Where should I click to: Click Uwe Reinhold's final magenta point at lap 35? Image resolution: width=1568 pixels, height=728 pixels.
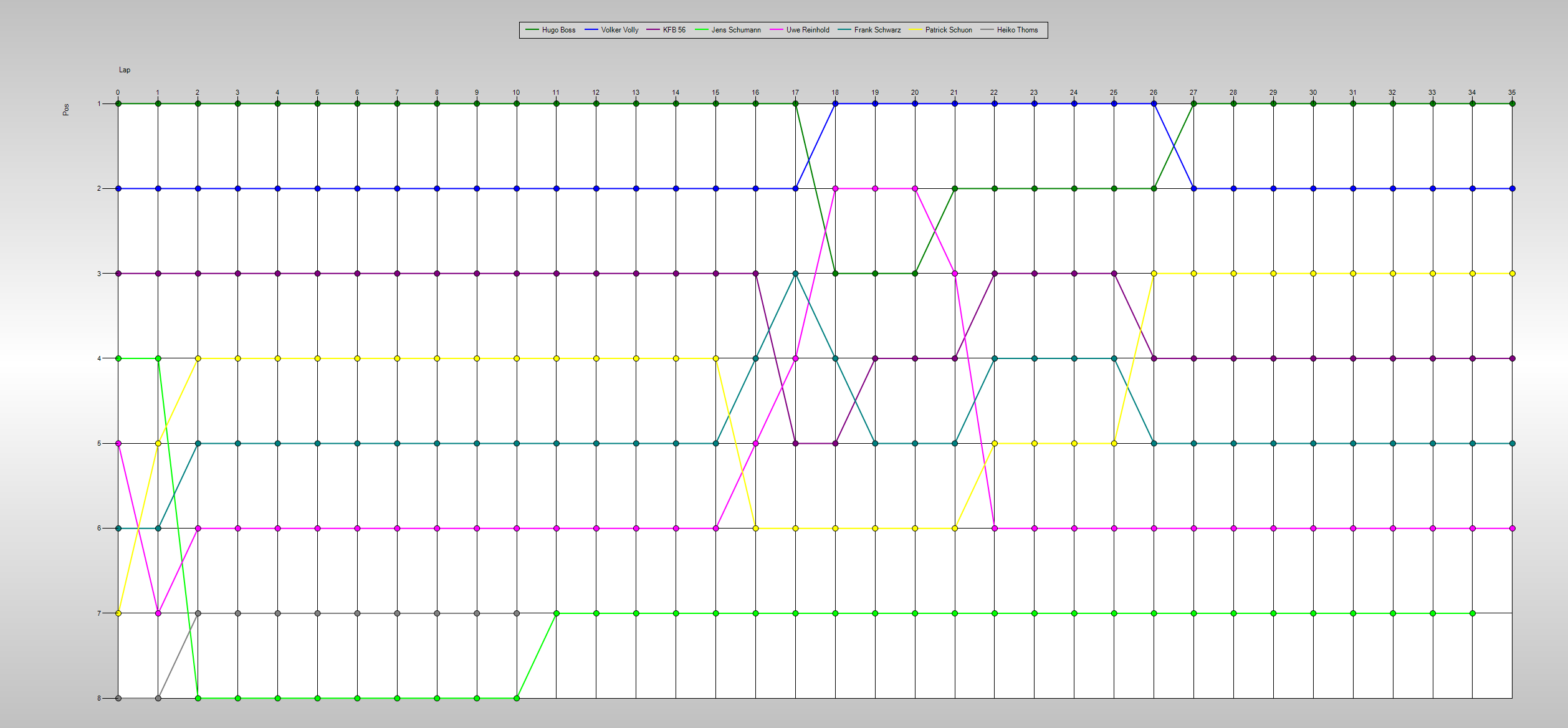pos(1513,529)
